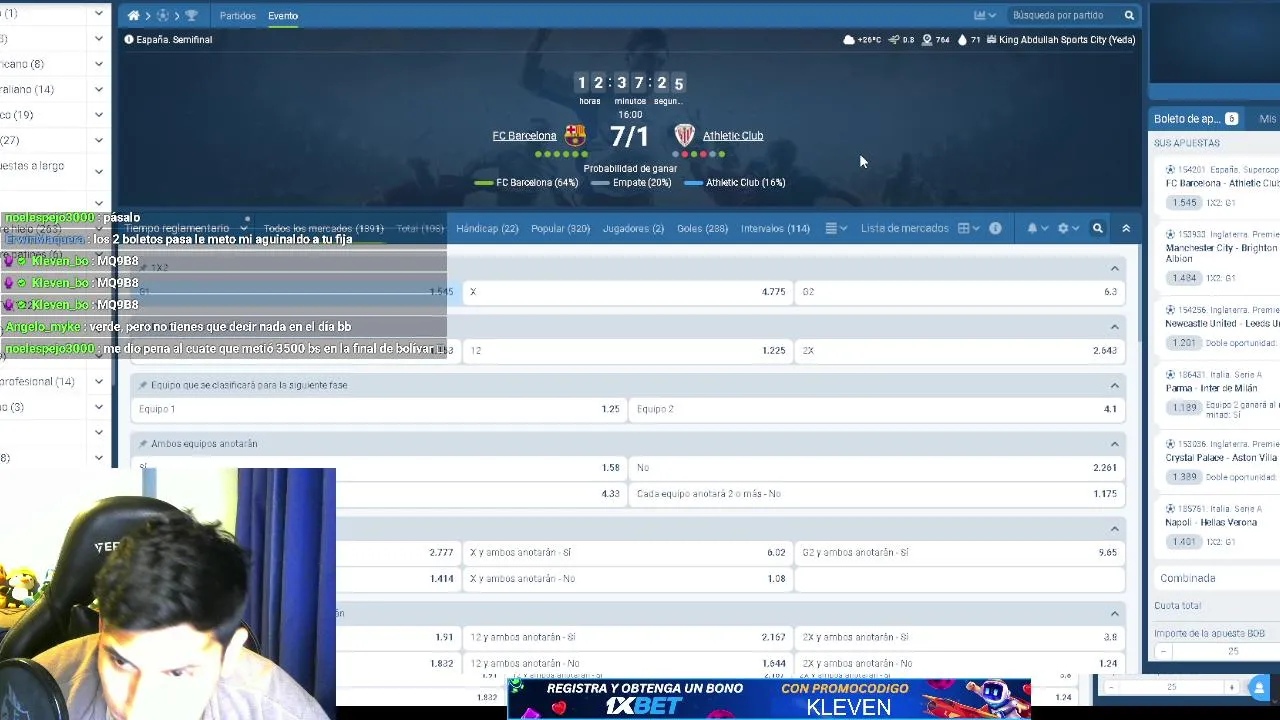This screenshot has height=720, width=1280.
Task: Open the Combinada bet type selector
Action: [1216, 579]
